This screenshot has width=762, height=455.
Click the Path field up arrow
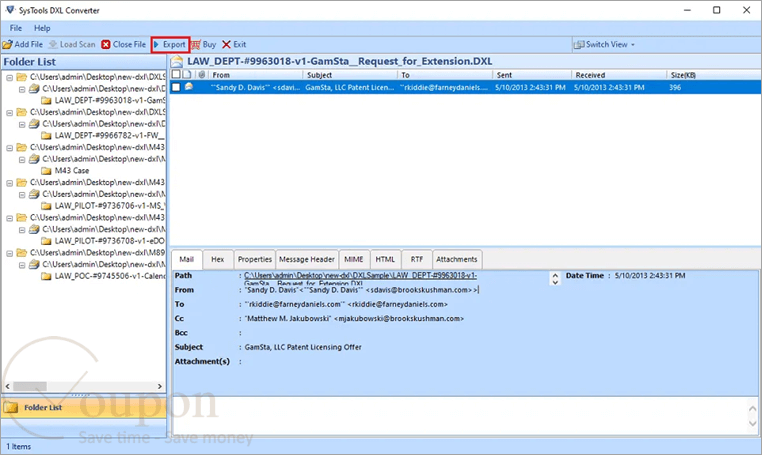(555, 275)
